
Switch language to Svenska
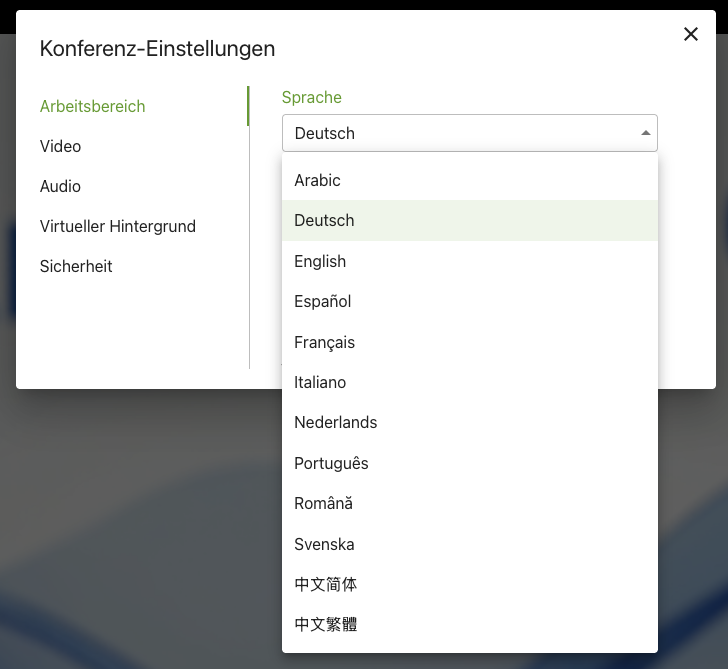tap(324, 544)
